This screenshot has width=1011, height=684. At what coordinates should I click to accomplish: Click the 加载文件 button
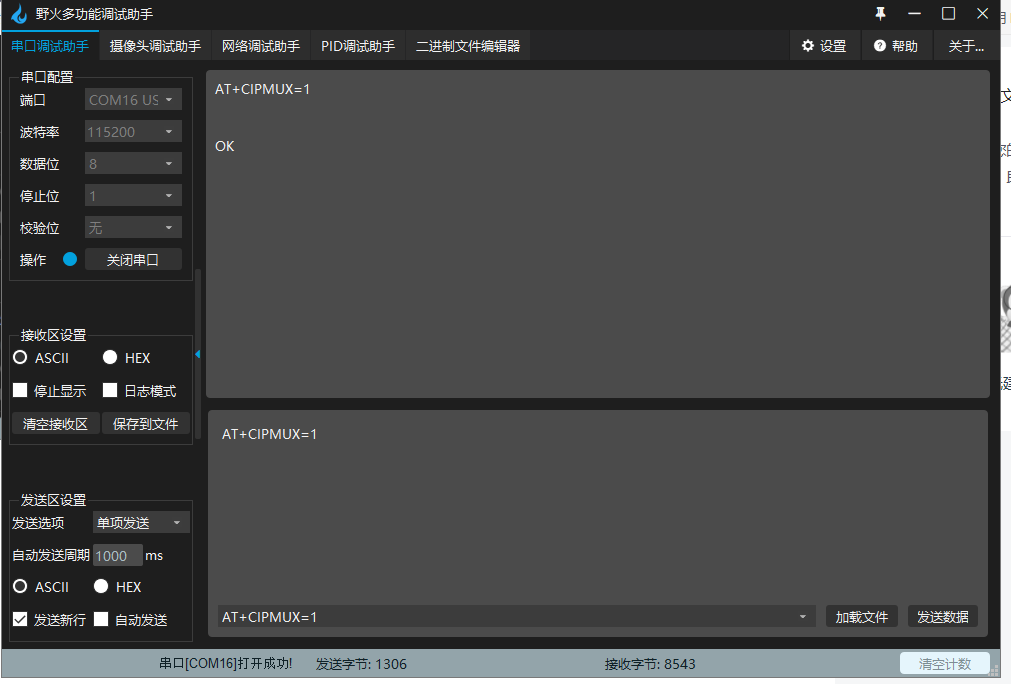pyautogui.click(x=861, y=616)
